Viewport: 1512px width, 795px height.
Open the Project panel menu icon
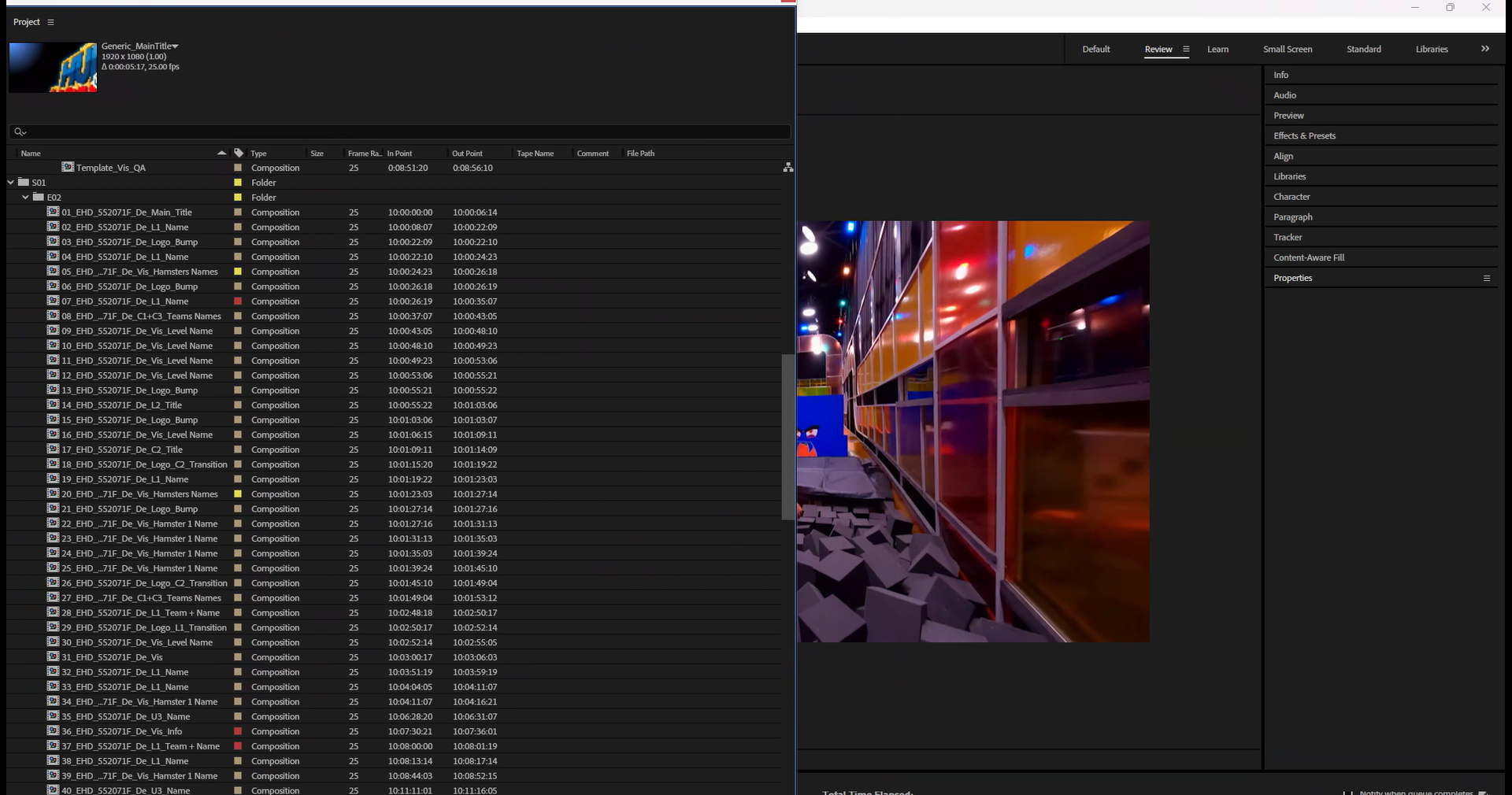50,22
